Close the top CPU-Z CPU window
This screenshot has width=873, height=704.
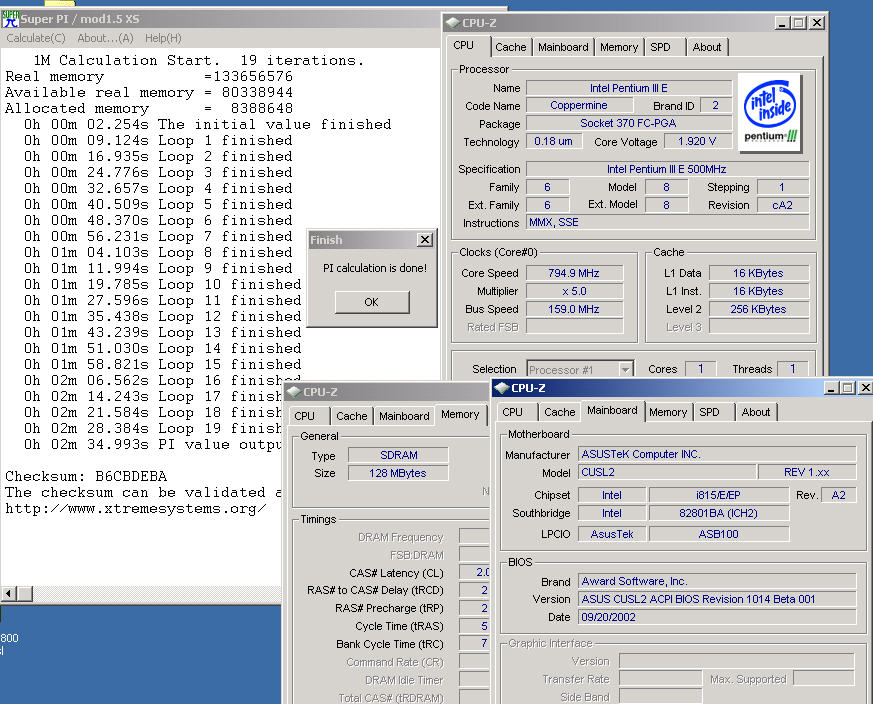[817, 23]
